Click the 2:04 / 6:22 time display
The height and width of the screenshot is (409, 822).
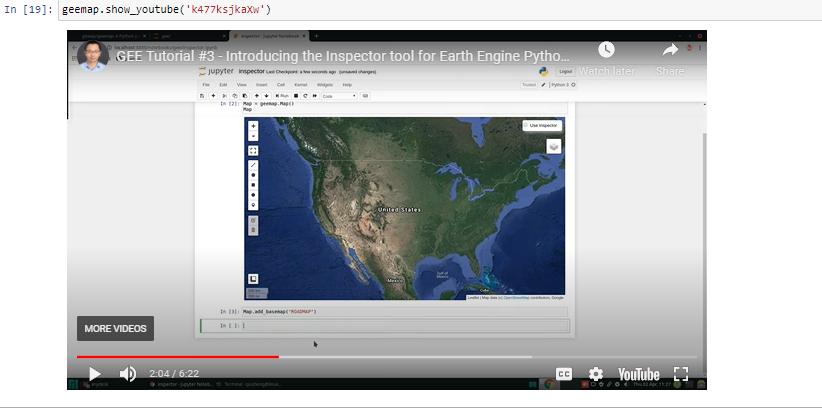click(x=174, y=374)
